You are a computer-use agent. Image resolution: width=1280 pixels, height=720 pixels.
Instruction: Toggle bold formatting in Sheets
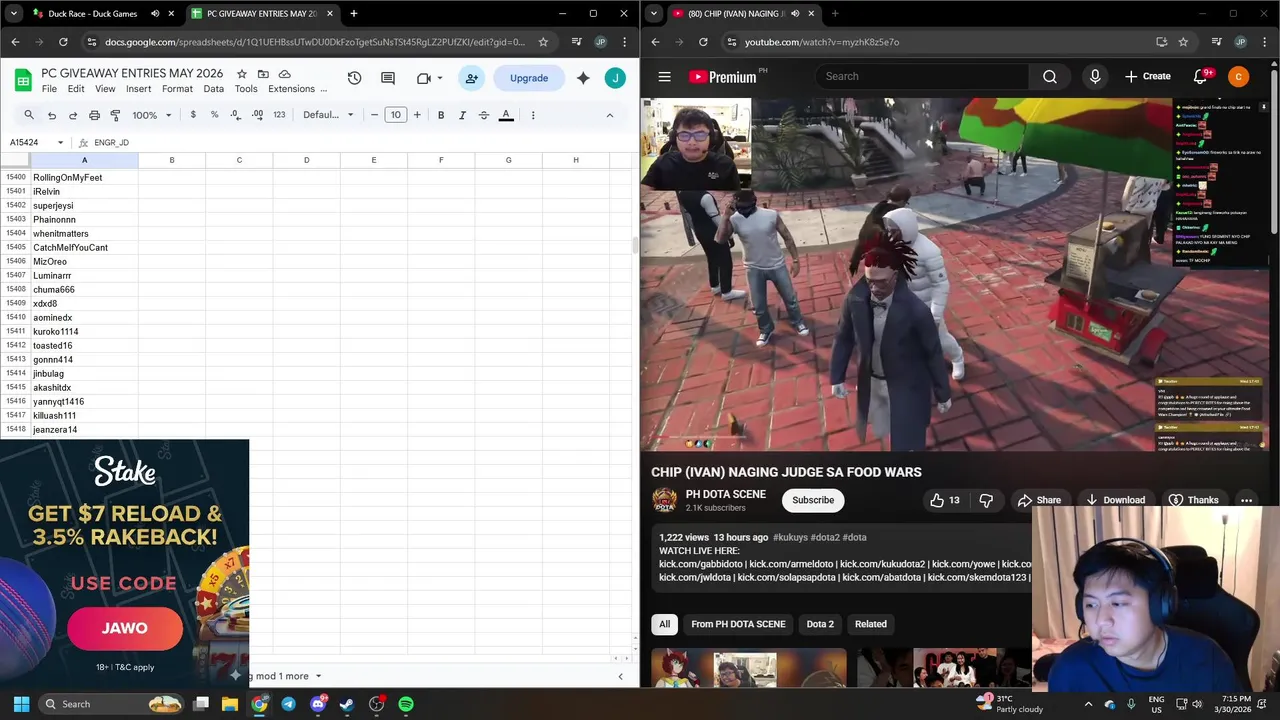click(441, 115)
